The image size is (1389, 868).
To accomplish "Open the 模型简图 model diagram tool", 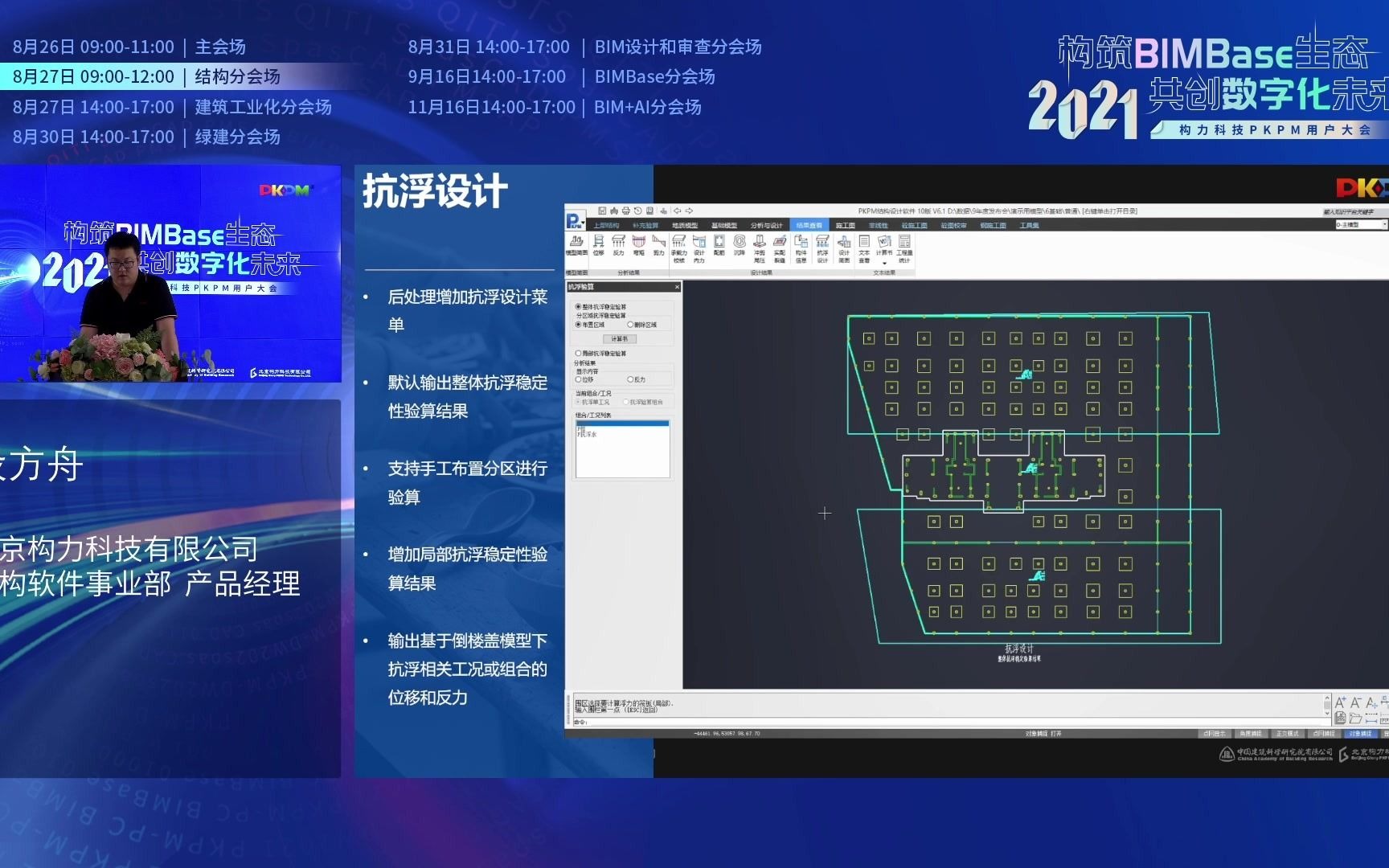I will (x=576, y=247).
